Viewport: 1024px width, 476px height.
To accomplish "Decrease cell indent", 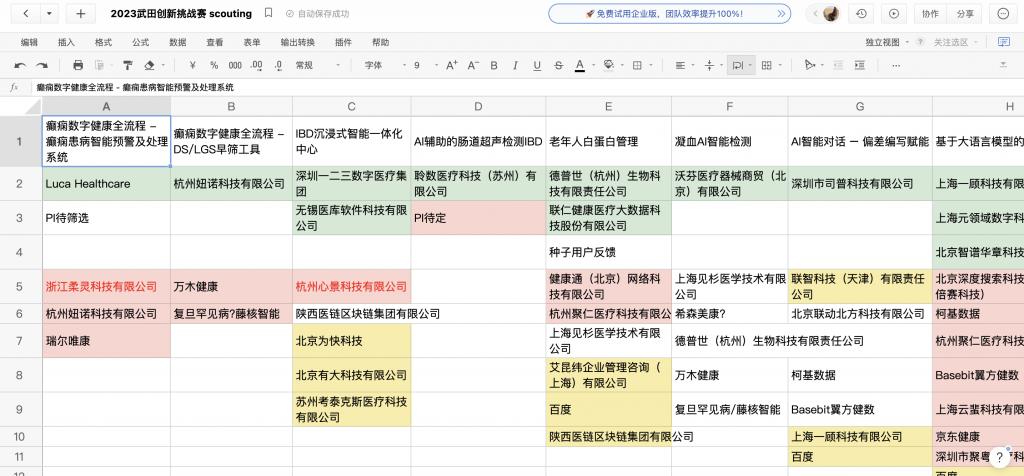I will 839,65.
